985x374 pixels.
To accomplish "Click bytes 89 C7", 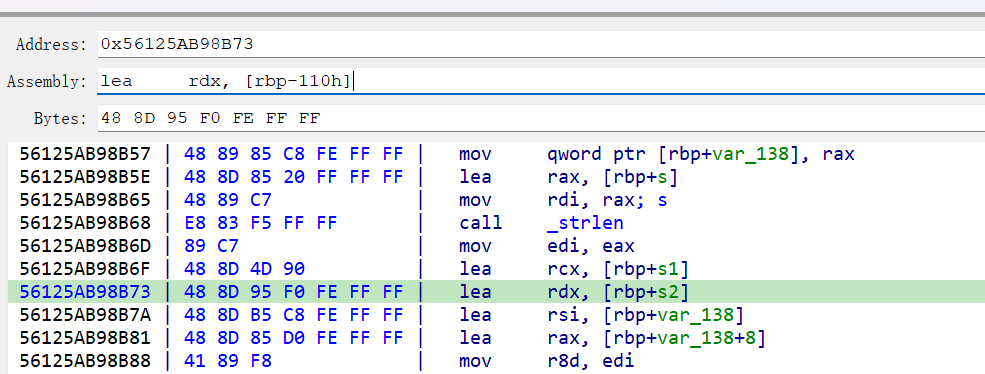I will (x=210, y=246).
